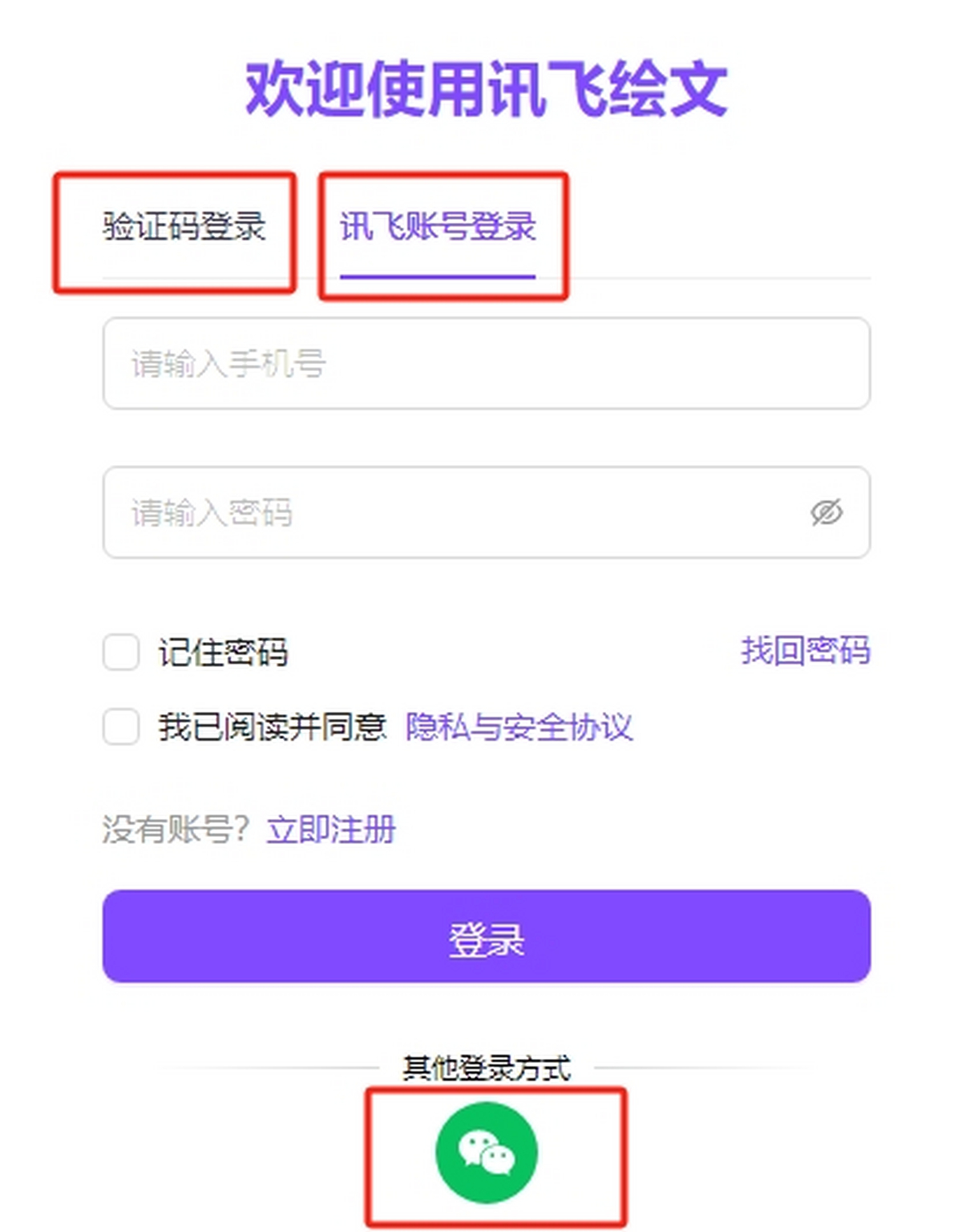Click the purple 登录 button
The image size is (962, 1232).
coord(487,936)
